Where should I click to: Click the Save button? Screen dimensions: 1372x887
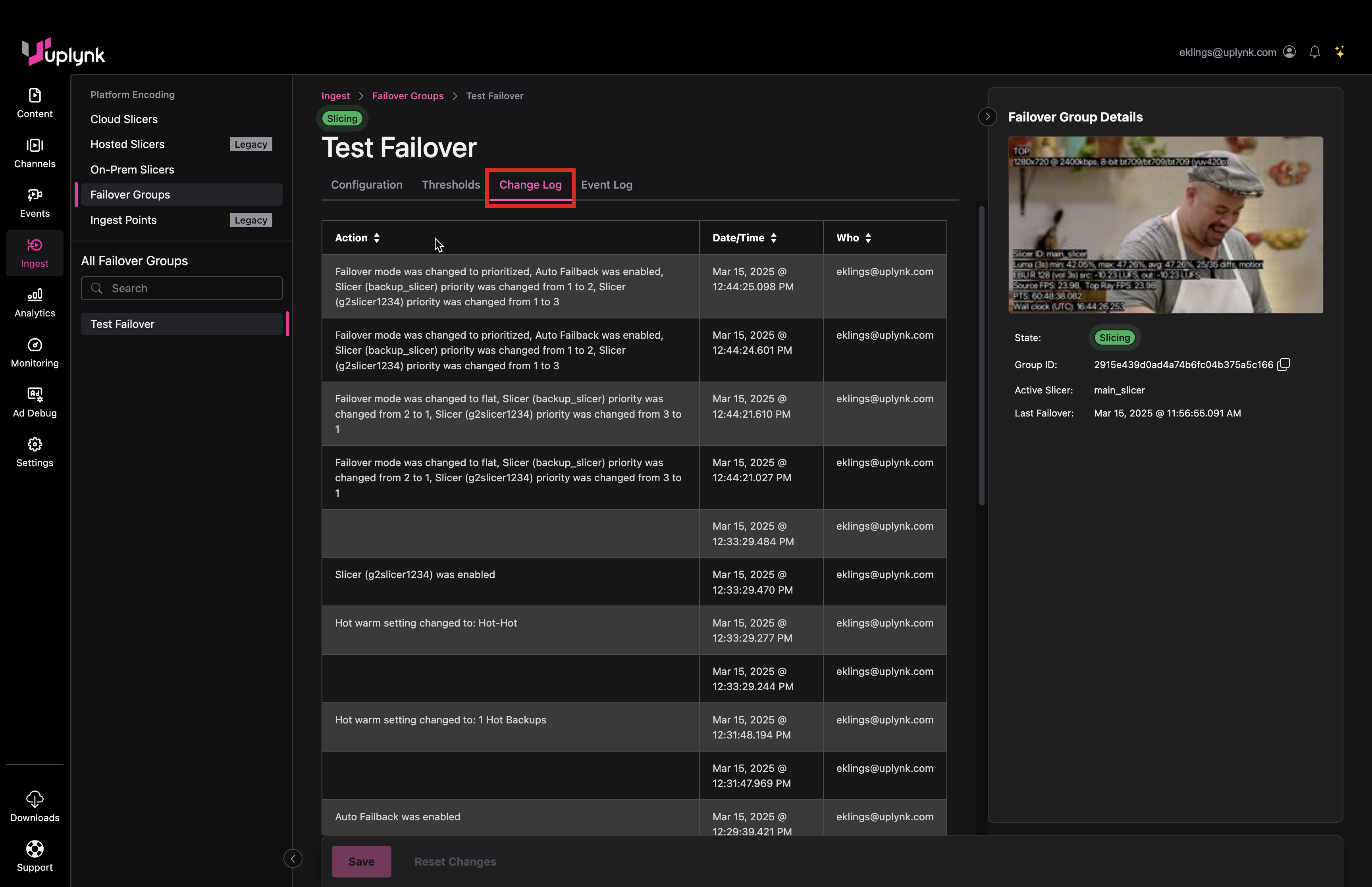pyautogui.click(x=361, y=862)
